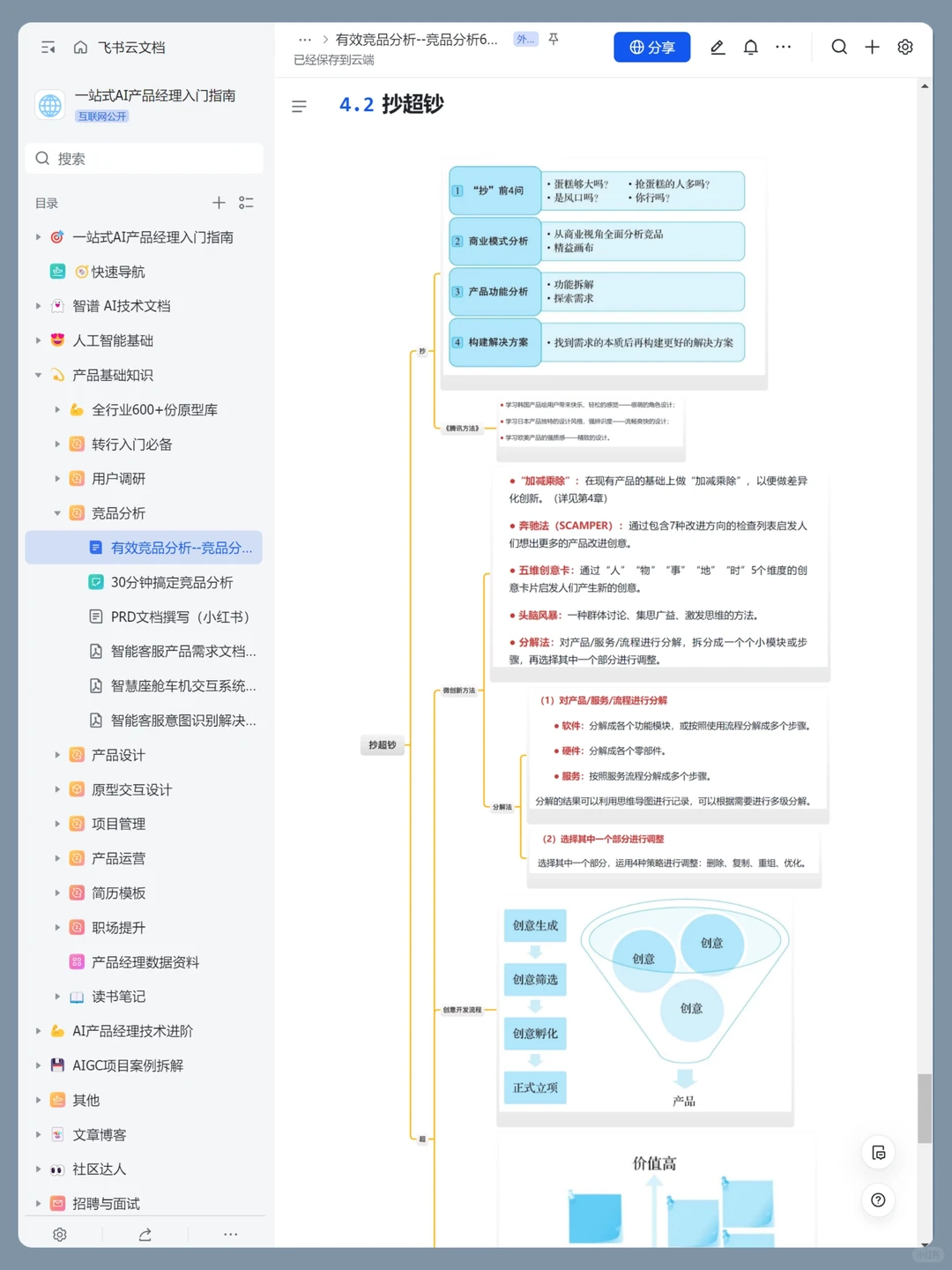Collapse the 产品基础知识 section
Image resolution: width=952 pixels, height=1270 pixels.
coord(38,375)
